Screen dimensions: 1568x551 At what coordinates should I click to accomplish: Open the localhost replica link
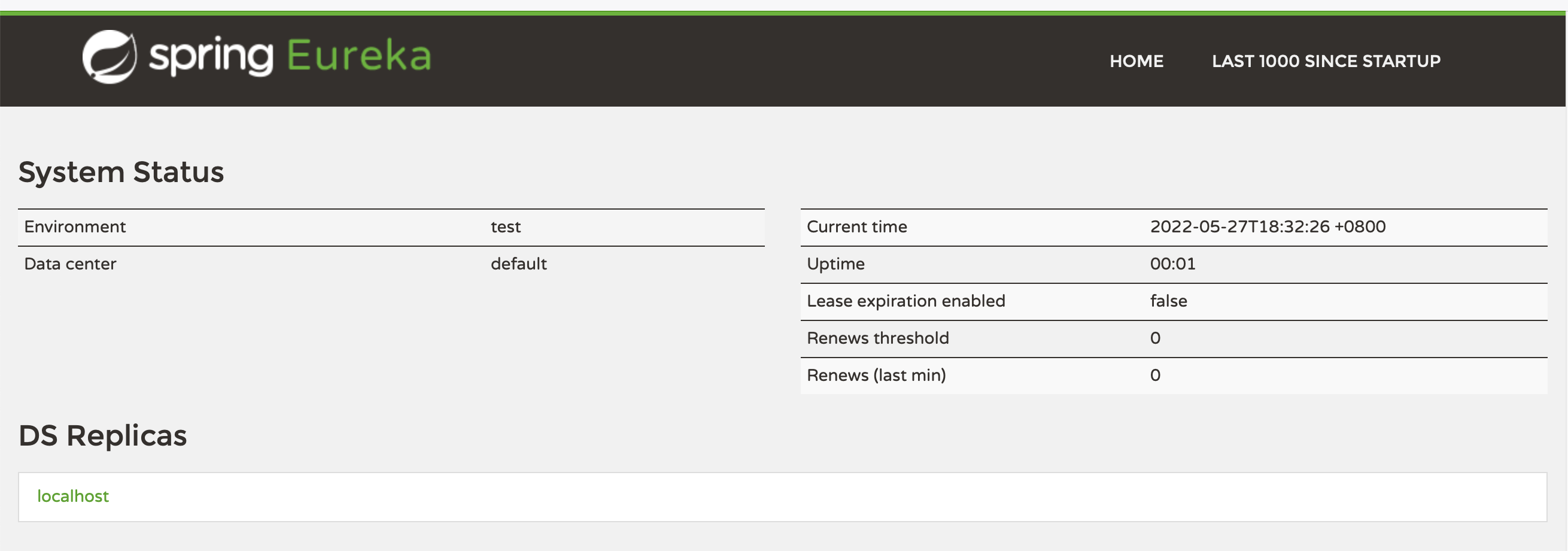(x=73, y=496)
